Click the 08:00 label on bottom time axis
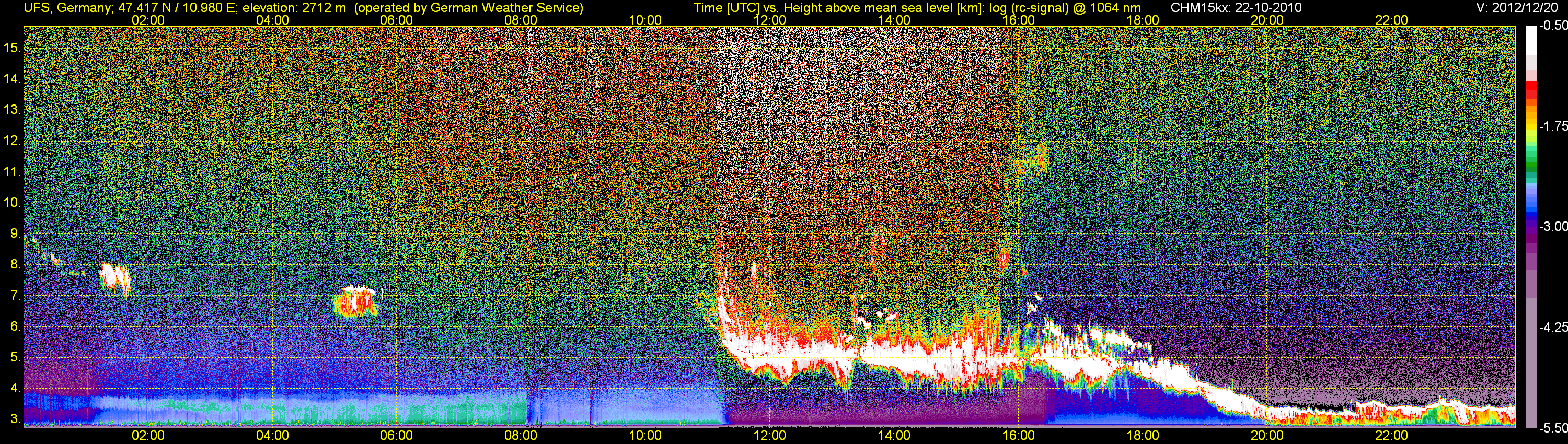Screen dimensions: 1568x444 click(x=521, y=436)
